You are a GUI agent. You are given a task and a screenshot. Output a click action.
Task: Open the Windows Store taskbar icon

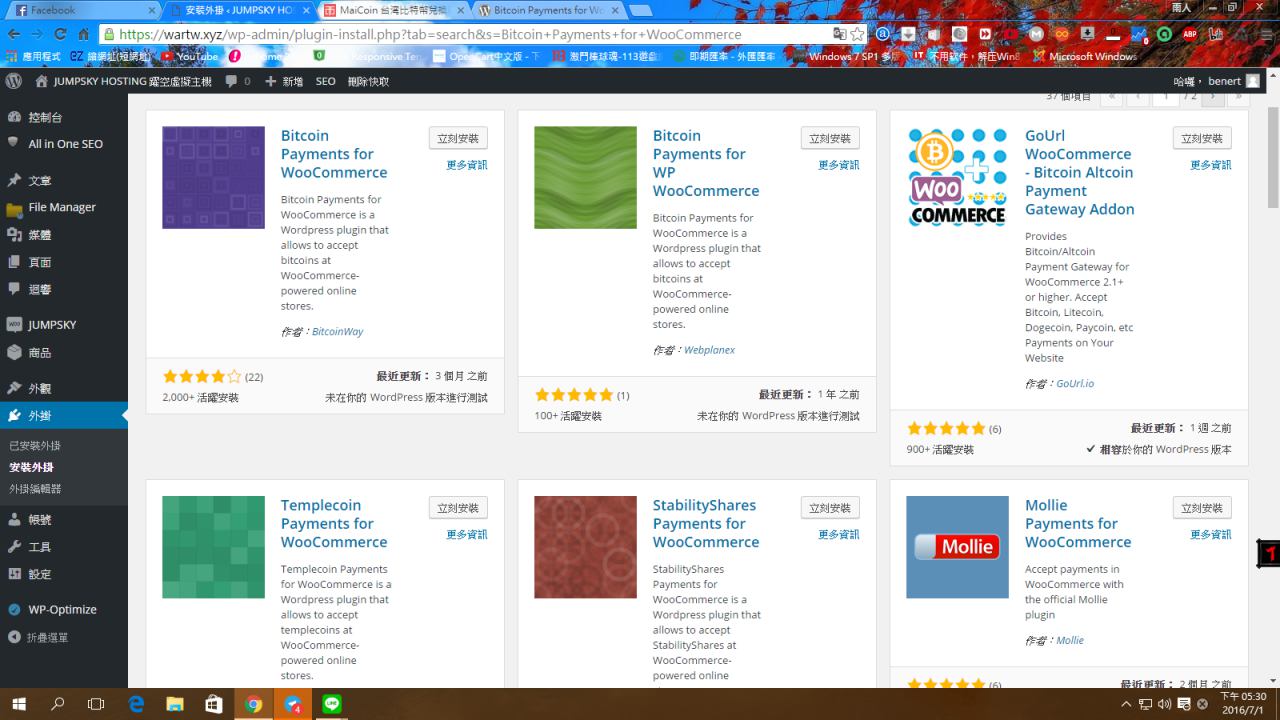coord(214,704)
